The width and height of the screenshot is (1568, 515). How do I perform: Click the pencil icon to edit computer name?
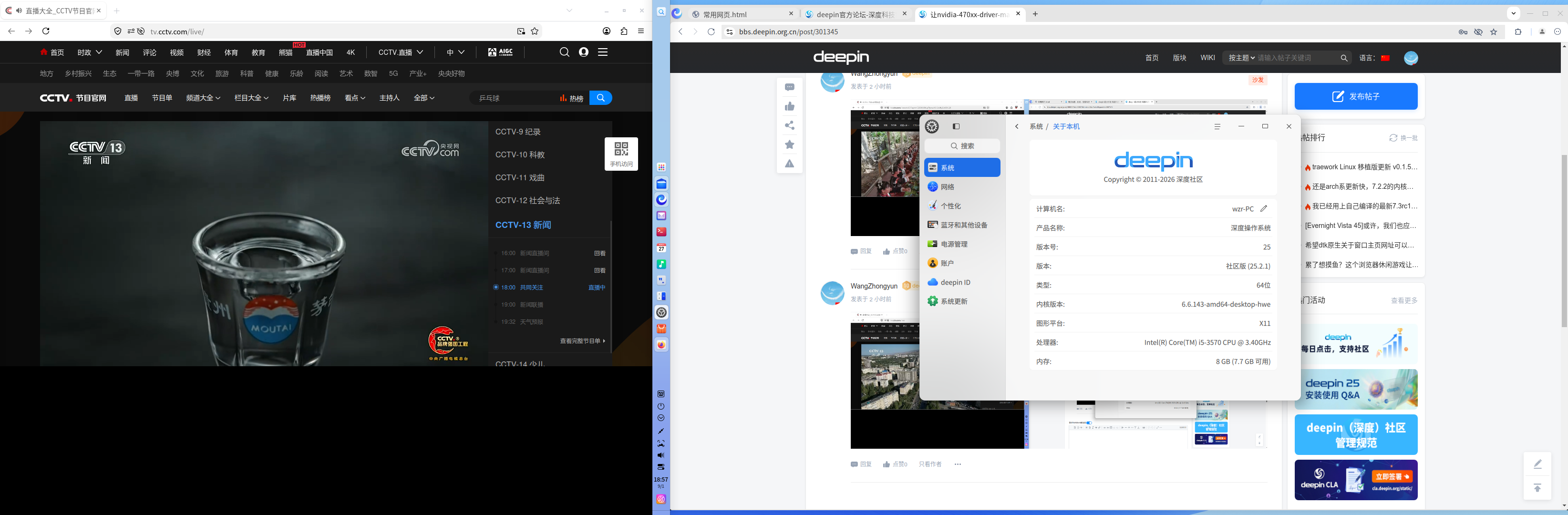tap(1264, 208)
